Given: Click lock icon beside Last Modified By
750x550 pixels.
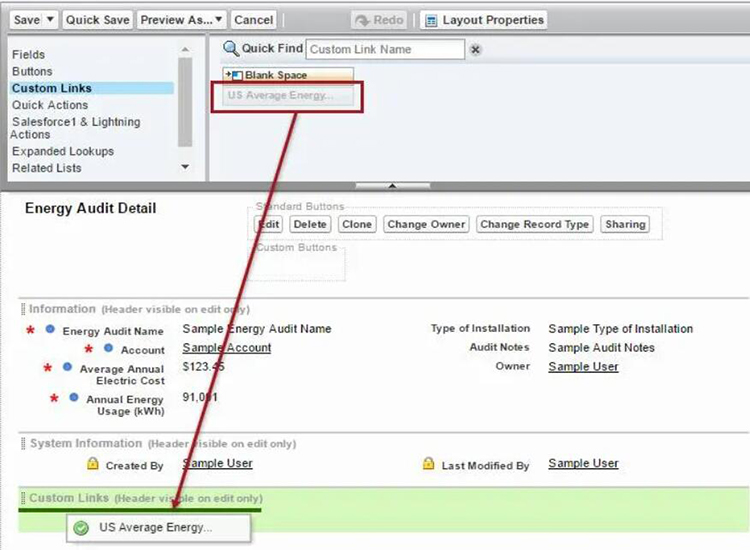Looking at the screenshot, I should 429,463.
